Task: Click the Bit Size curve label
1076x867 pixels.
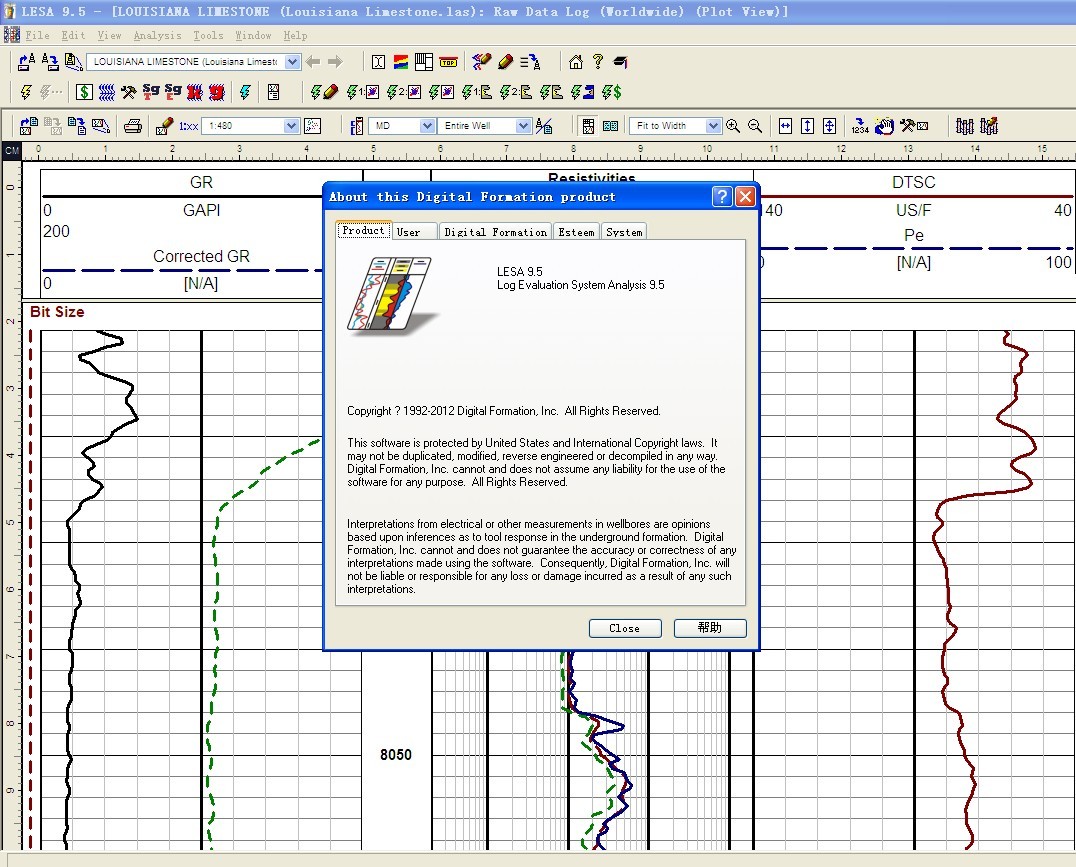Action: pyautogui.click(x=57, y=312)
